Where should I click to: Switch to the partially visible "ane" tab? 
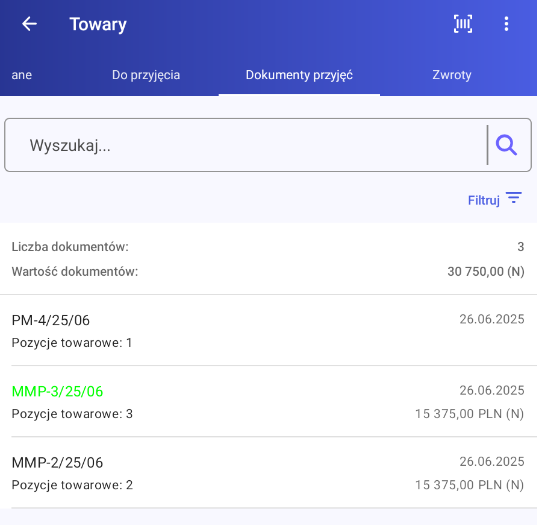22,75
